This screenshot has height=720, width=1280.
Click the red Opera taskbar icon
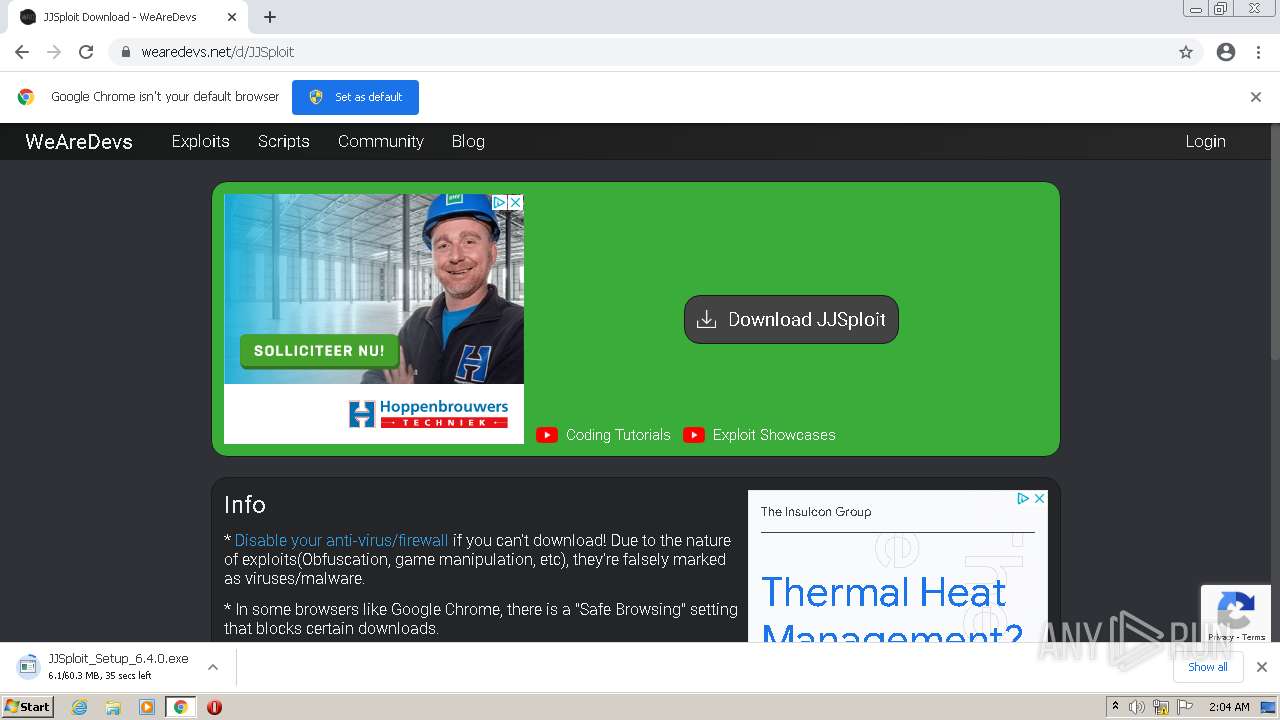(x=214, y=707)
